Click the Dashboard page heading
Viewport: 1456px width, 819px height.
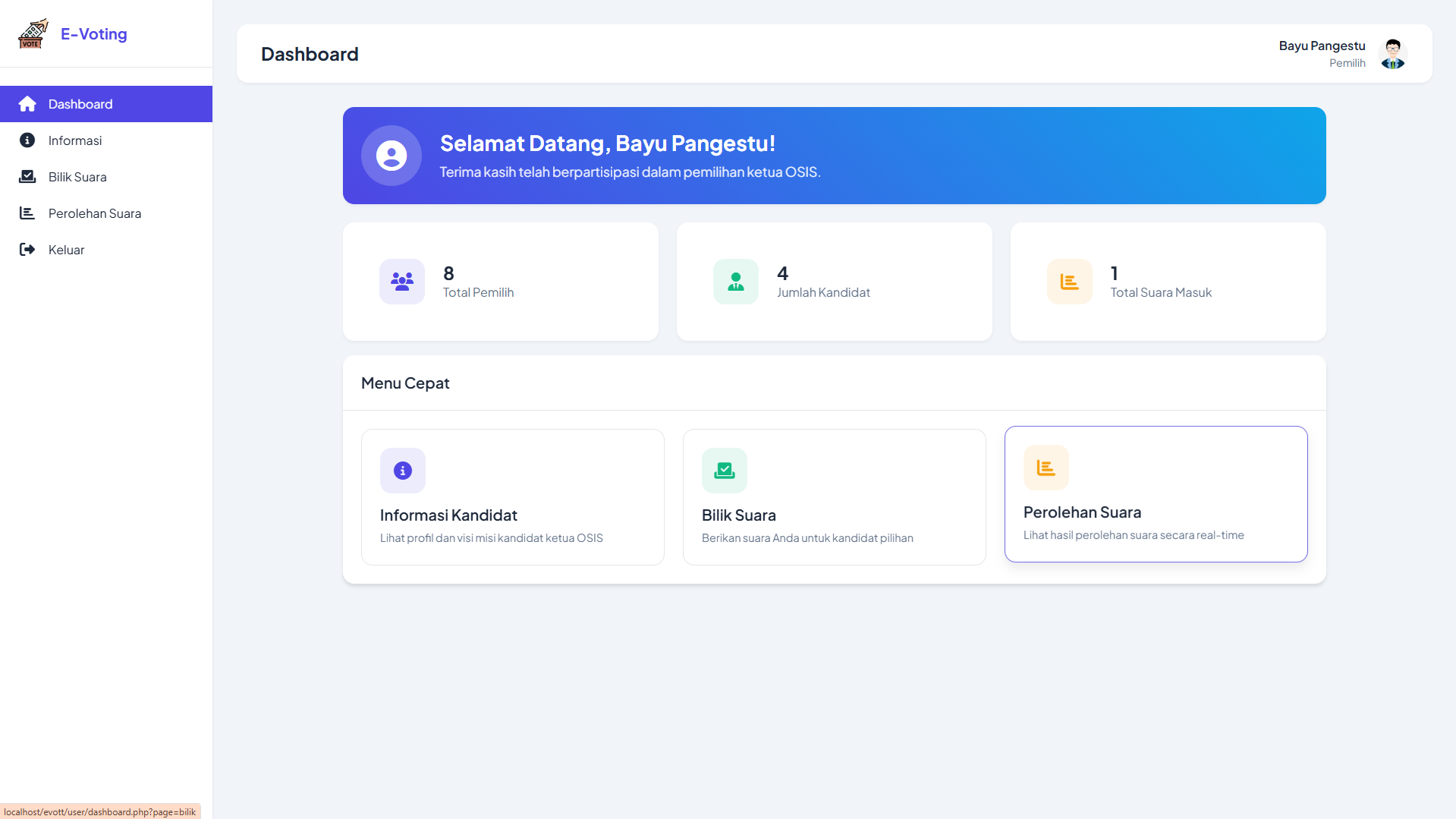pyautogui.click(x=310, y=54)
